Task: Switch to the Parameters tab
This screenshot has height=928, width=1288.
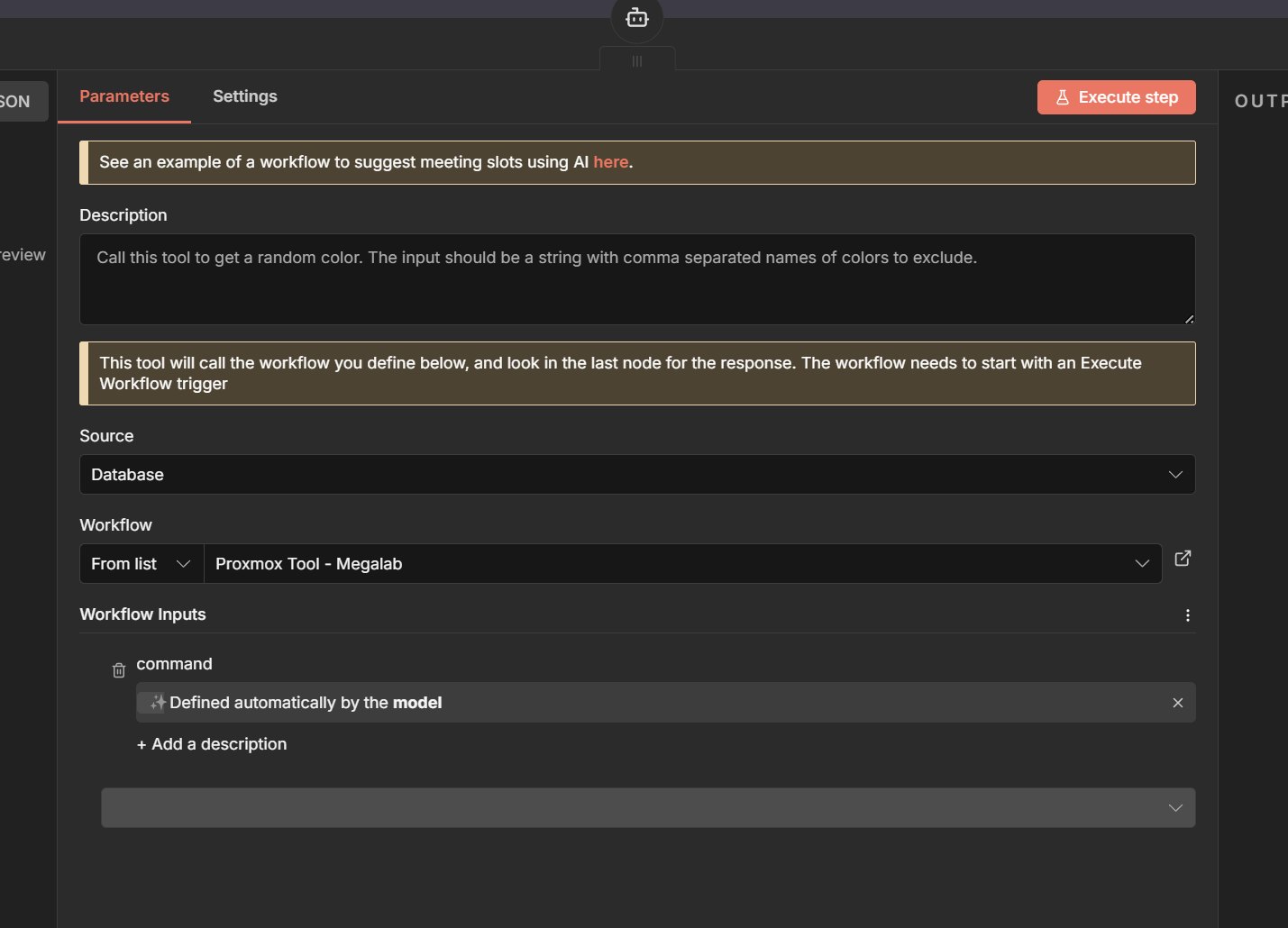Action: pos(124,96)
